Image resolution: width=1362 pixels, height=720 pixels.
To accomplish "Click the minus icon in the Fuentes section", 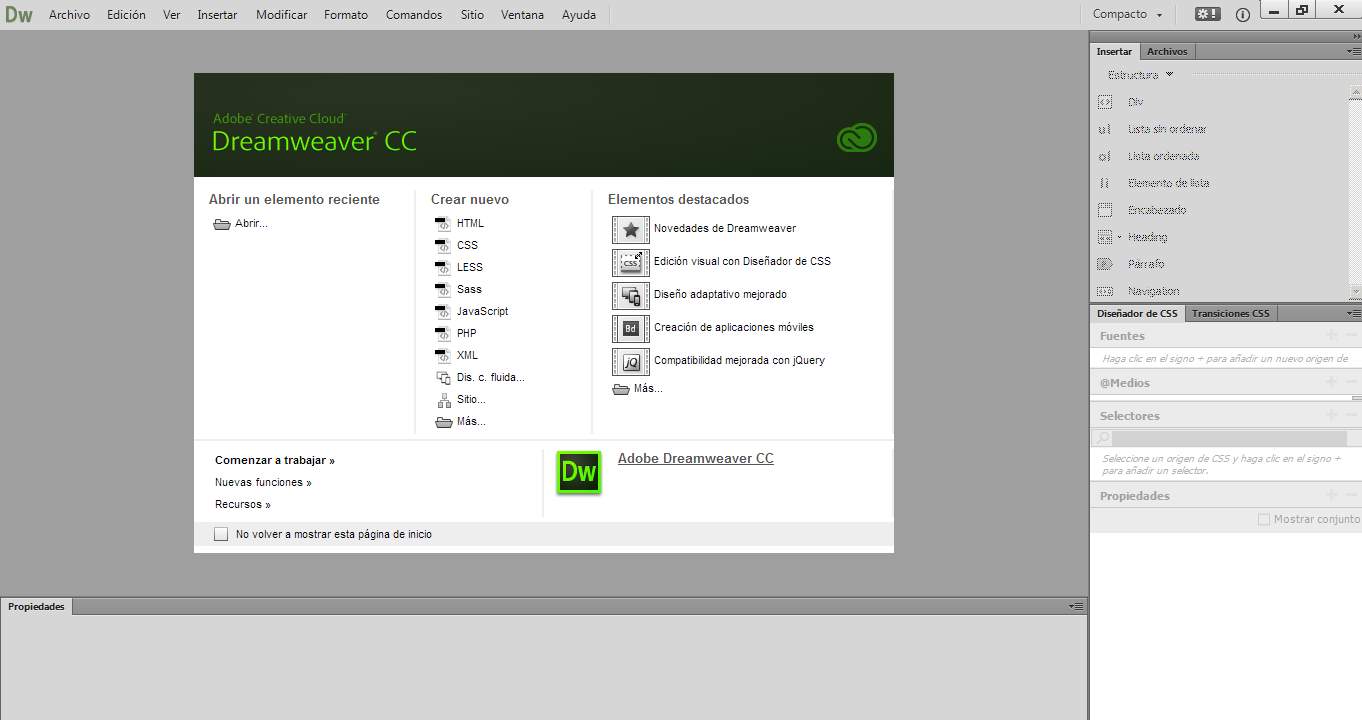I will (x=1351, y=335).
